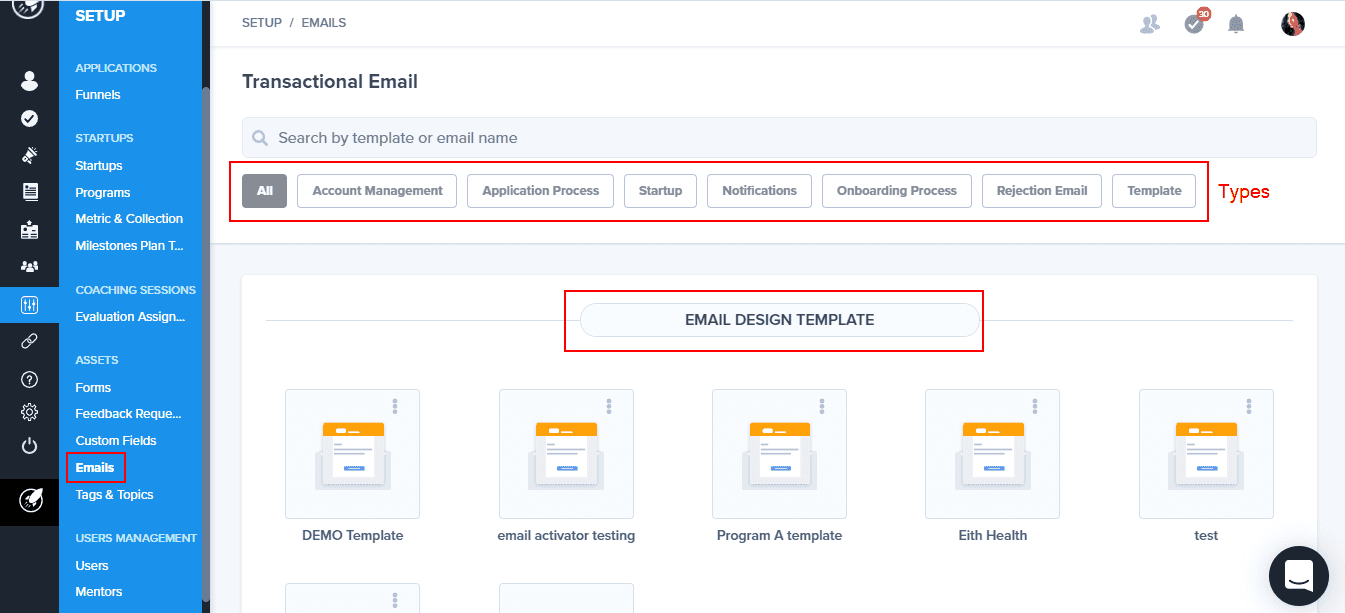This screenshot has width=1345, height=613.
Task: Click the template search field
Action: click(x=779, y=138)
